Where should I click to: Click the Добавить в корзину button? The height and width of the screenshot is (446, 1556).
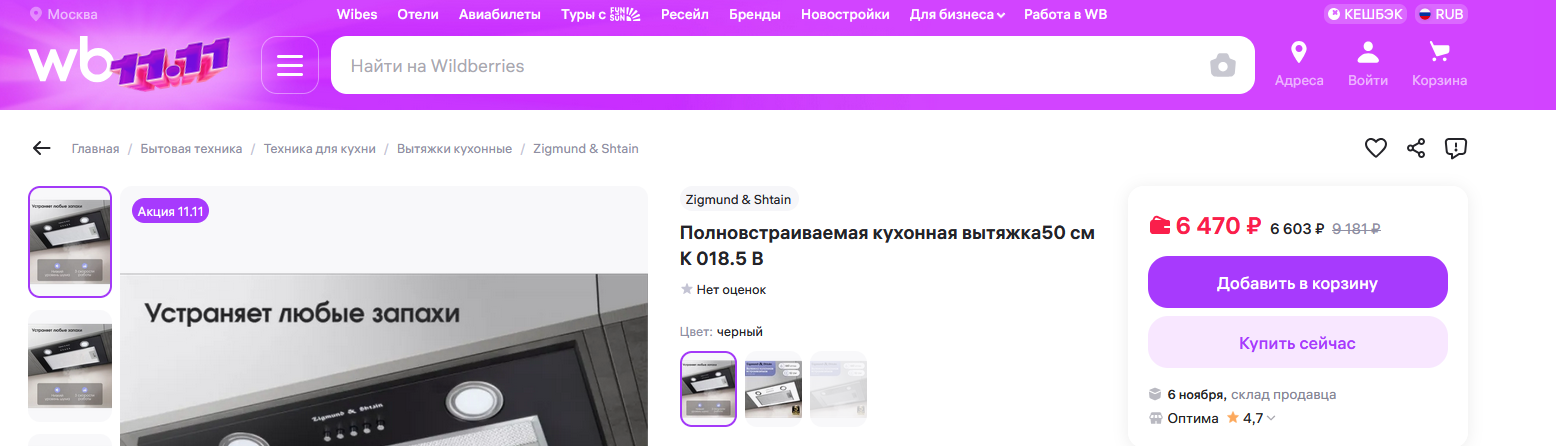(x=1297, y=283)
